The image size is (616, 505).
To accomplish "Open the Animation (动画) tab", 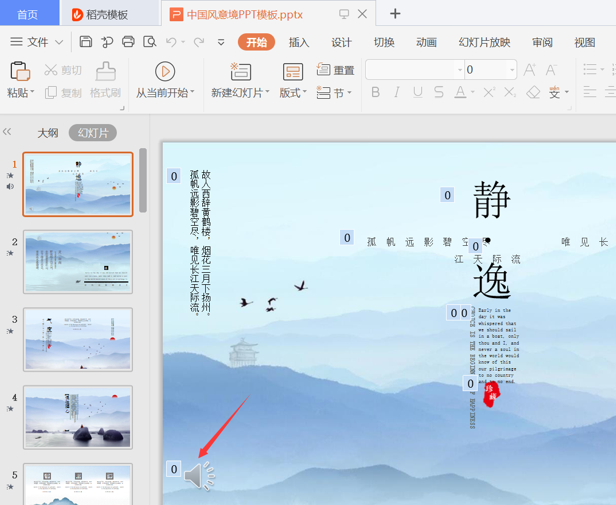I will click(x=426, y=42).
